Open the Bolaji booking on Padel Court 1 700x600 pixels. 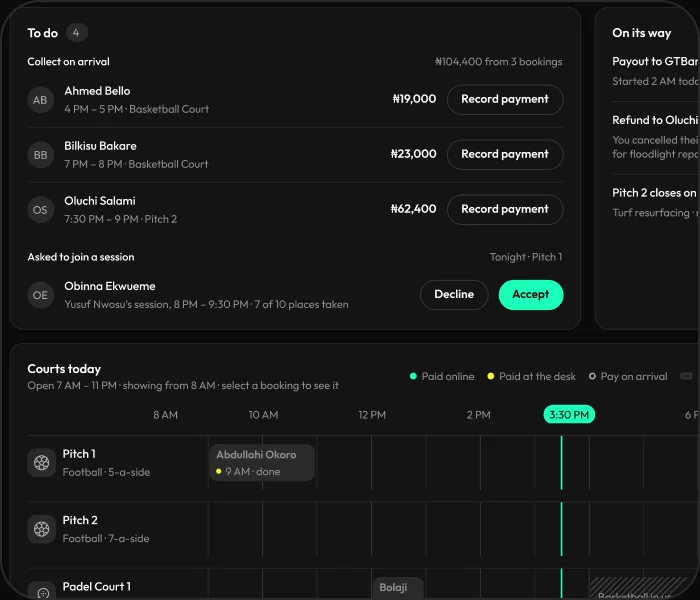click(398, 588)
